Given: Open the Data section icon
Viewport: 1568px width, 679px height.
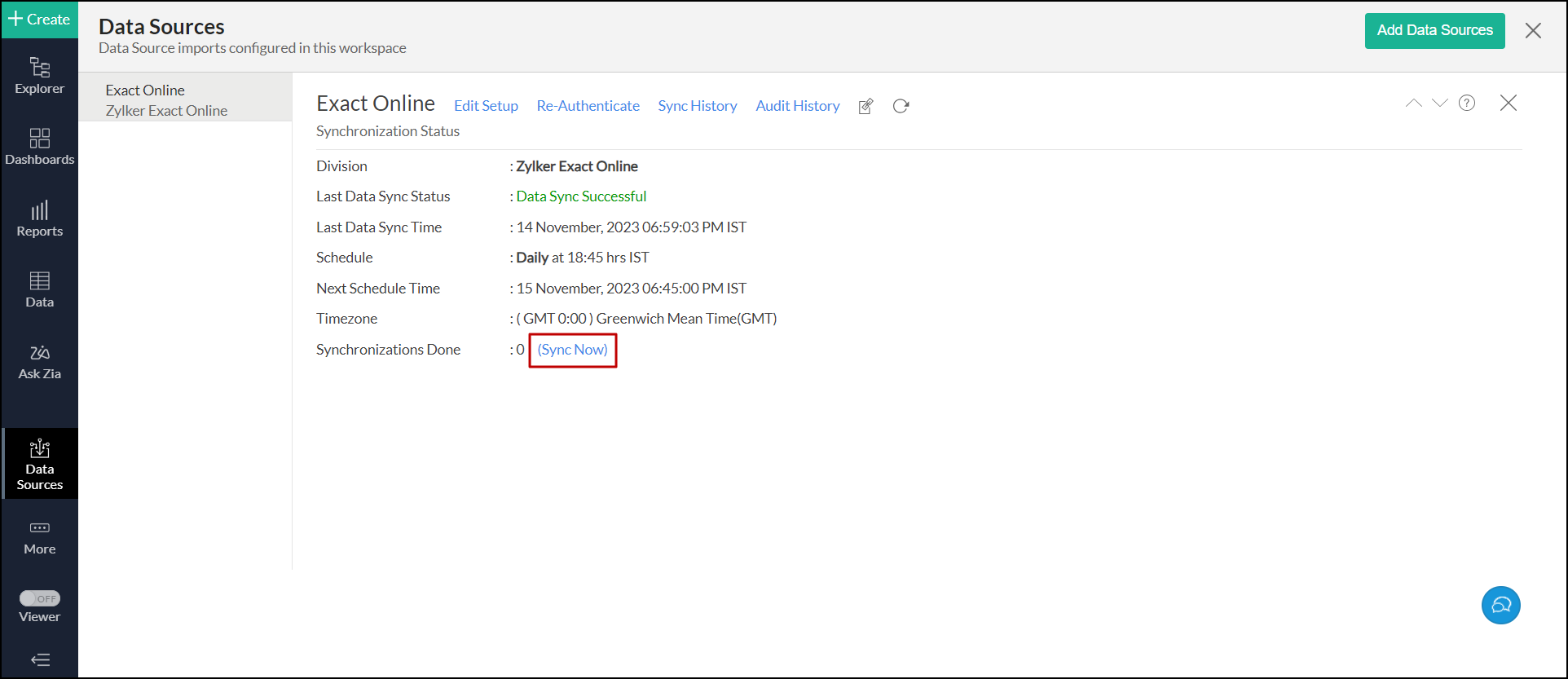Looking at the screenshot, I should pyautogui.click(x=39, y=289).
